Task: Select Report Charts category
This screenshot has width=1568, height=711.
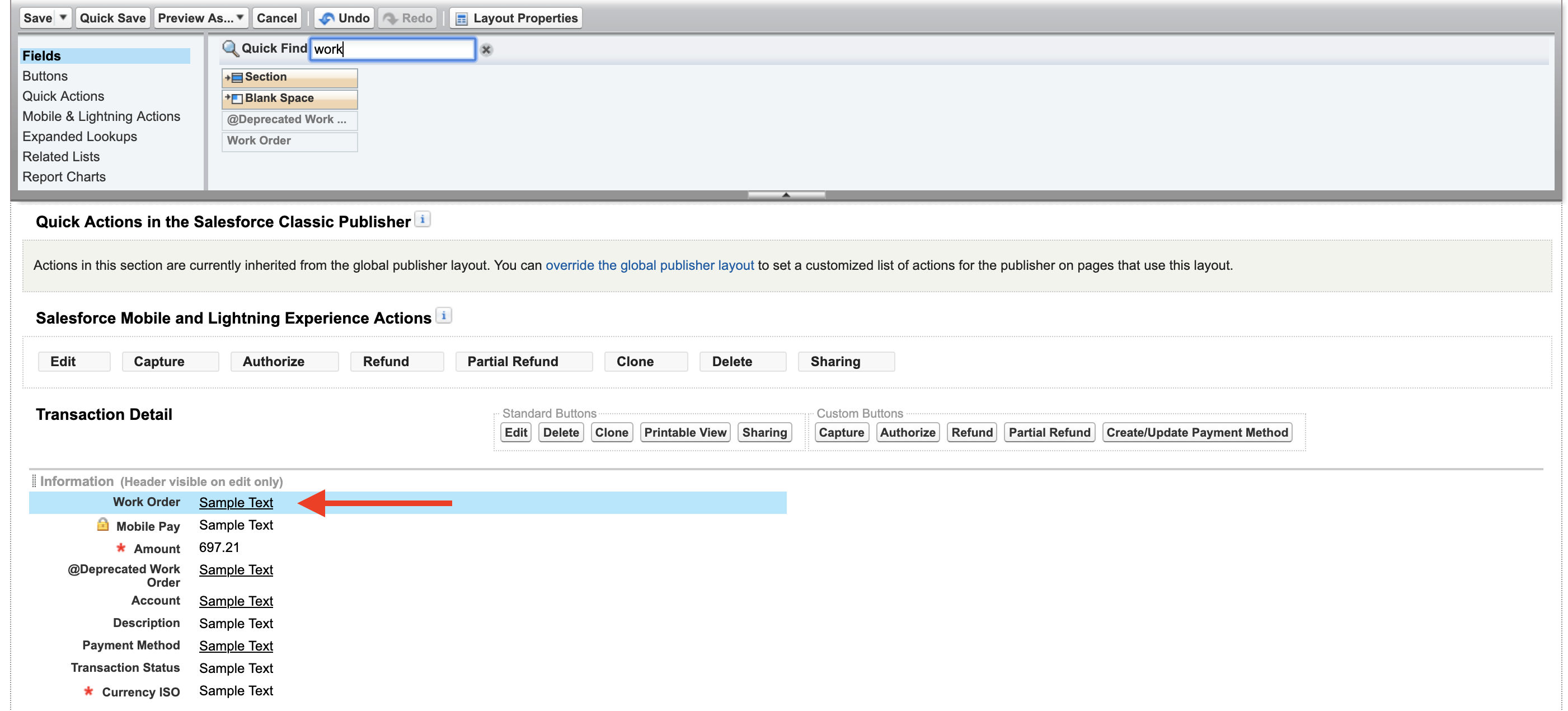Action: pos(64,176)
